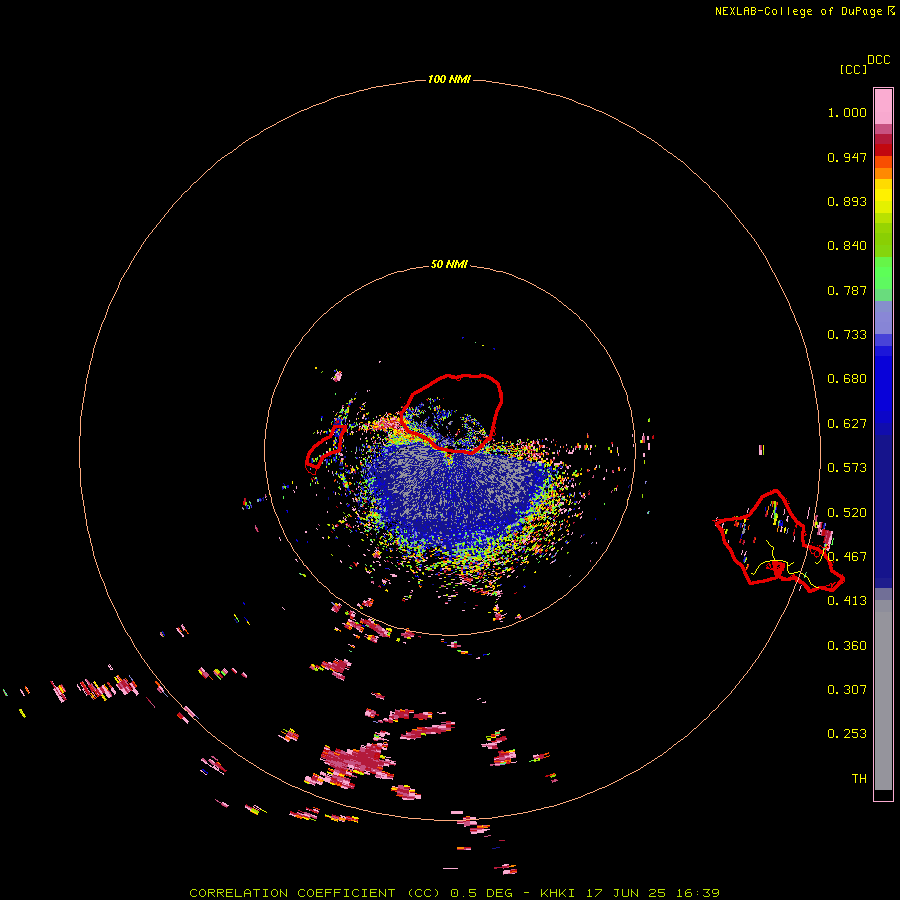Click the [CC] units label
The image size is (900, 900).
854,69
